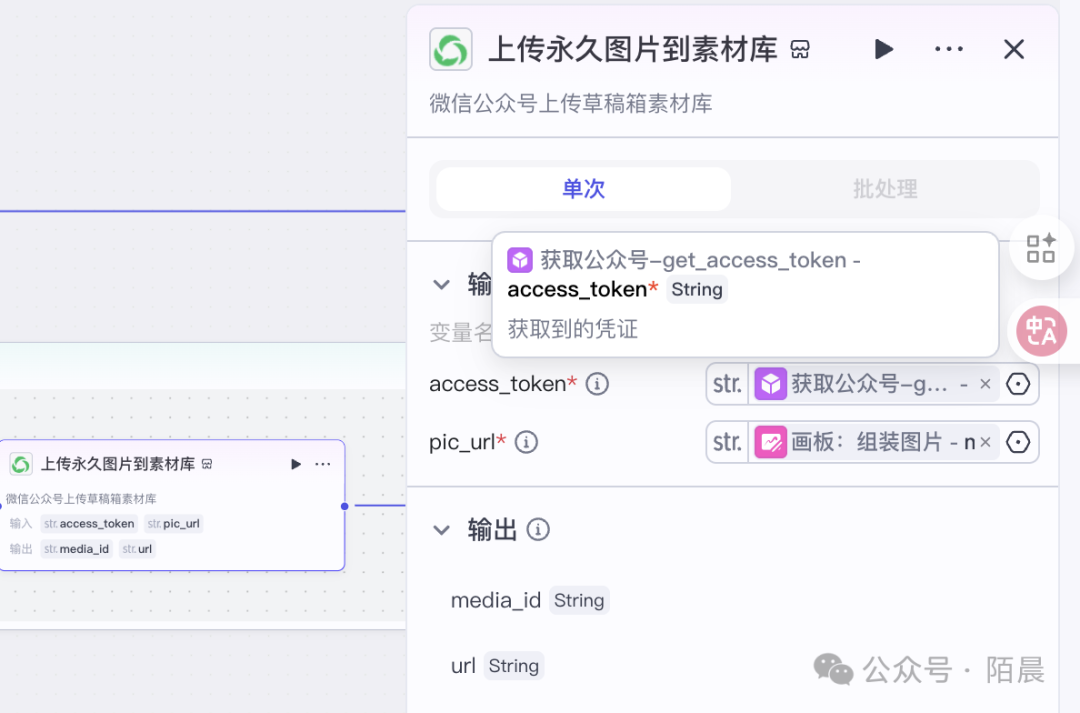The image size is (1080, 713).
Task: Collapse the 输入 section chevron
Action: [441, 285]
